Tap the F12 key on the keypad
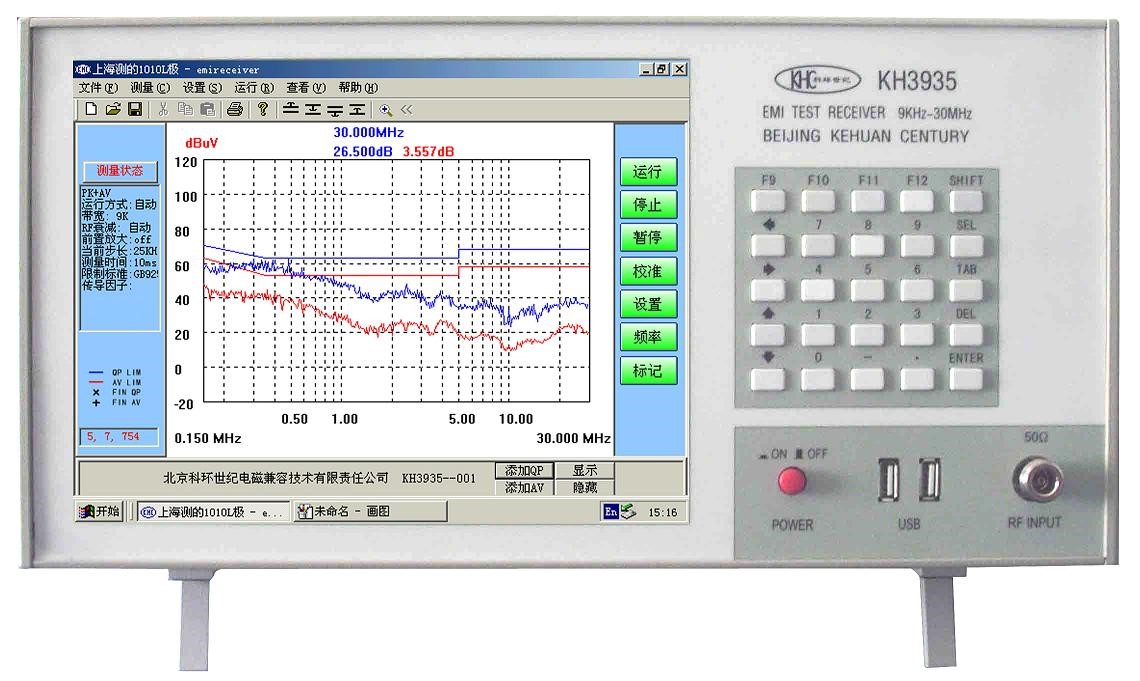1140x681 pixels. pos(917,201)
